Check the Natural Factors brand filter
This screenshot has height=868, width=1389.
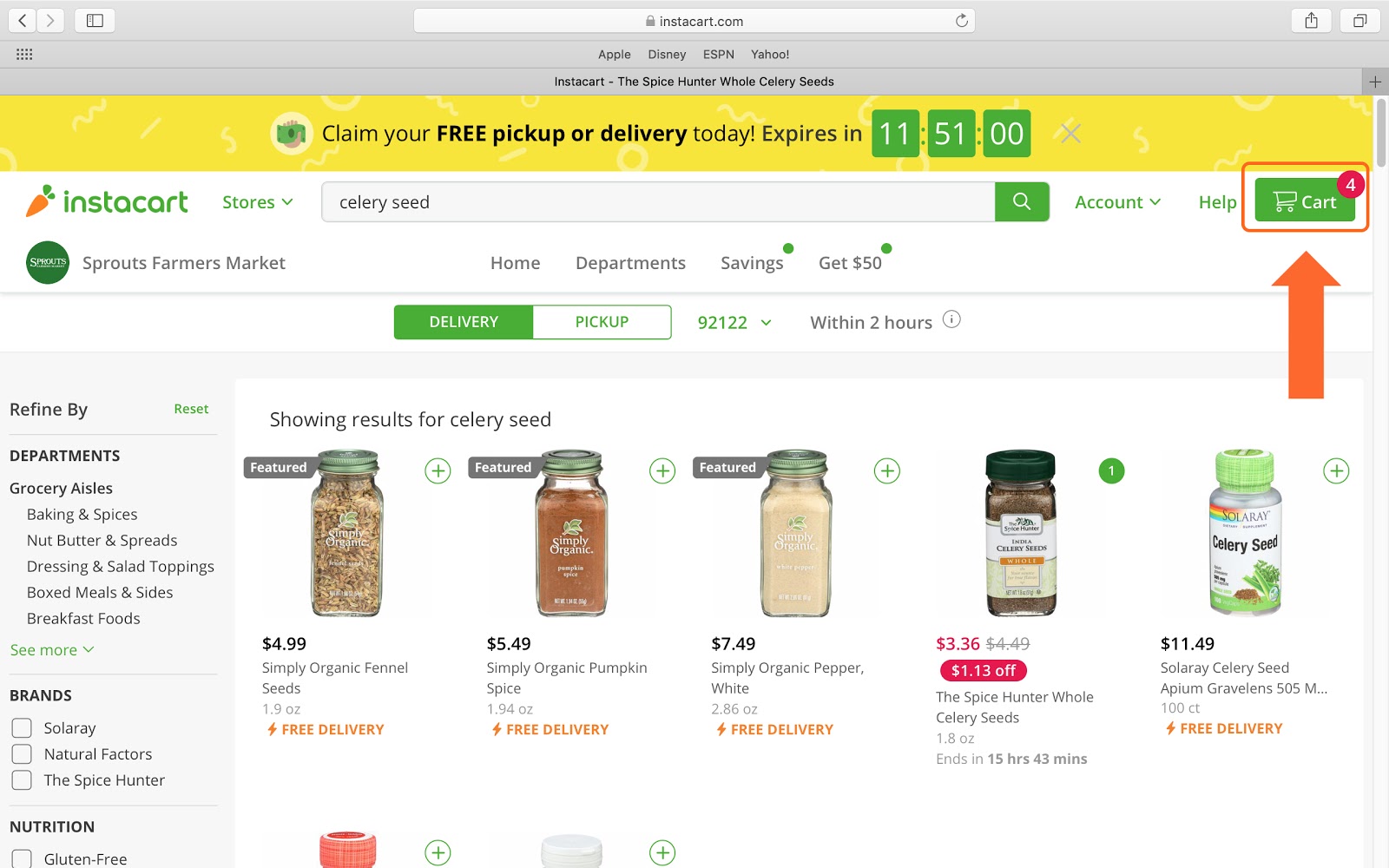pyautogui.click(x=22, y=753)
